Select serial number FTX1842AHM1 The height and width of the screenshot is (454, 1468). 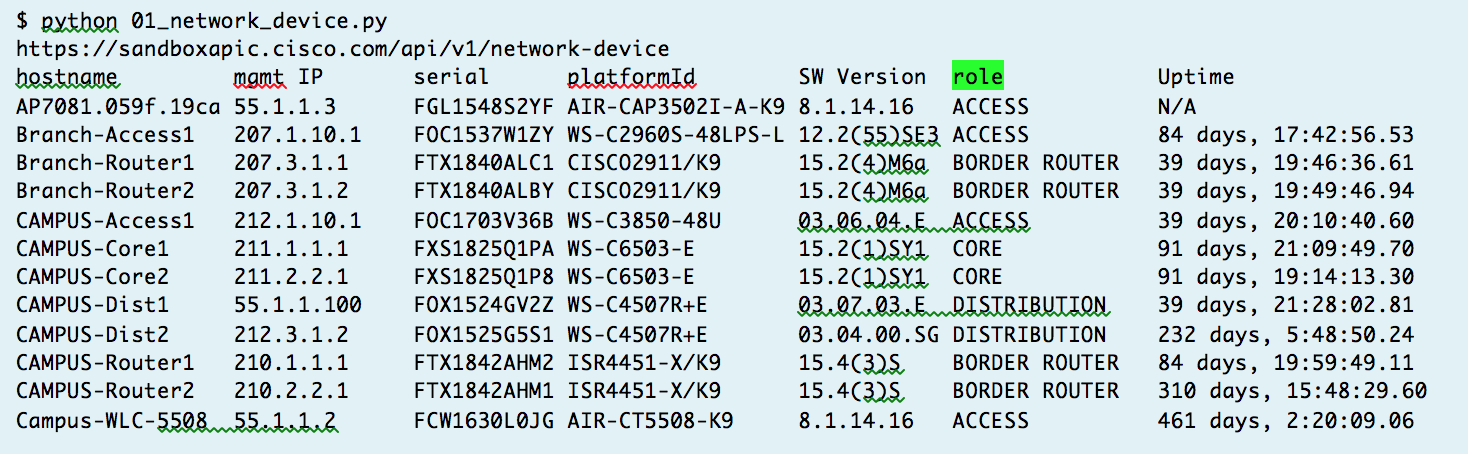pyautogui.click(x=483, y=390)
